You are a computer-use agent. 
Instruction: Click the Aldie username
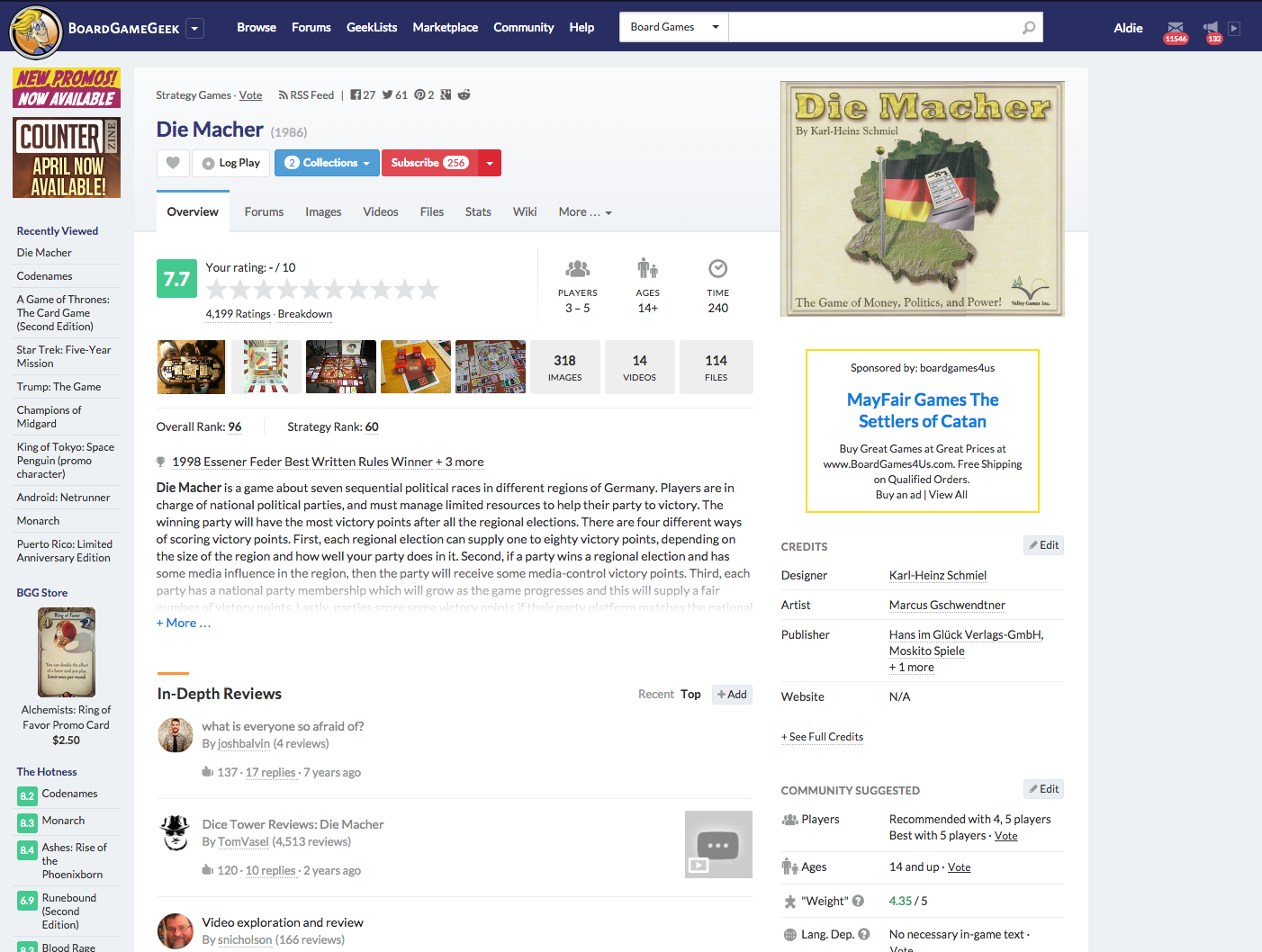click(1128, 28)
